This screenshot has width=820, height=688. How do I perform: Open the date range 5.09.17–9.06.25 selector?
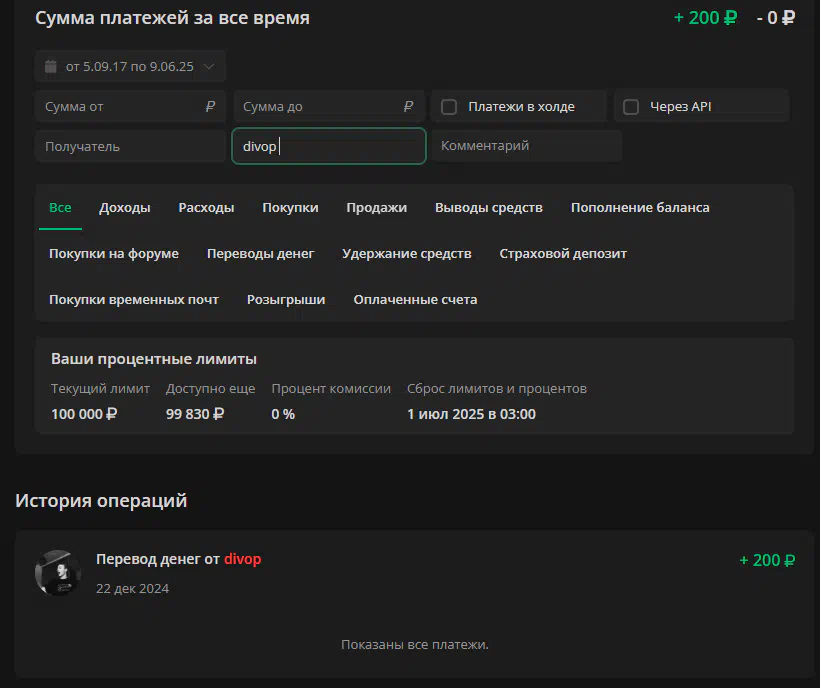click(x=130, y=66)
